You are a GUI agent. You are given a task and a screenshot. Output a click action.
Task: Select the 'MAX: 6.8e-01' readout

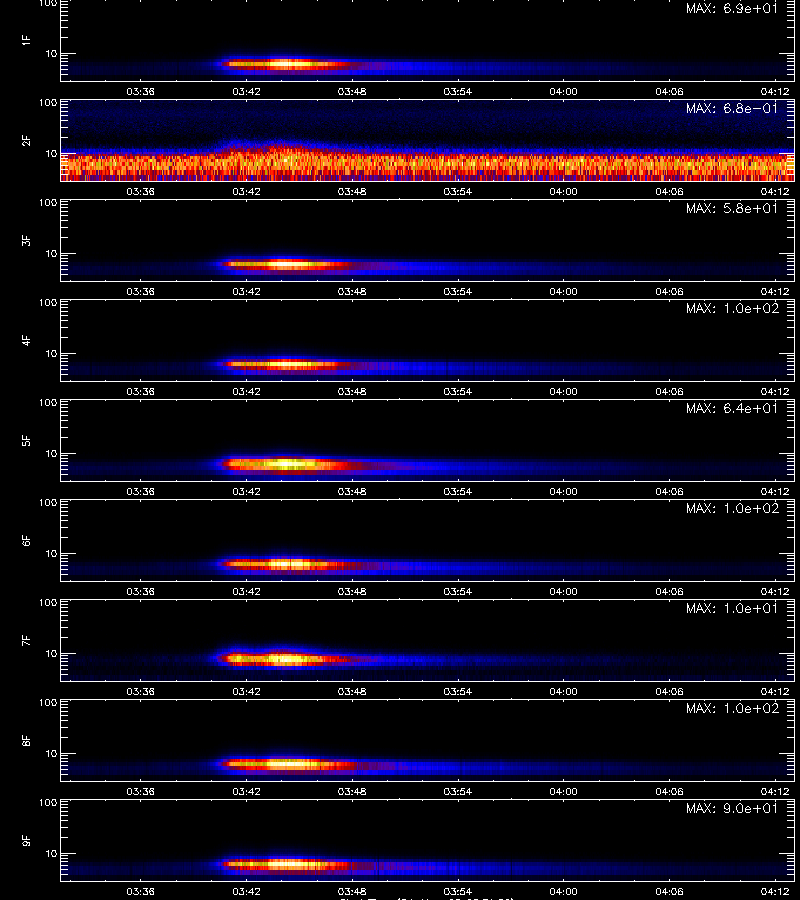pos(732,108)
